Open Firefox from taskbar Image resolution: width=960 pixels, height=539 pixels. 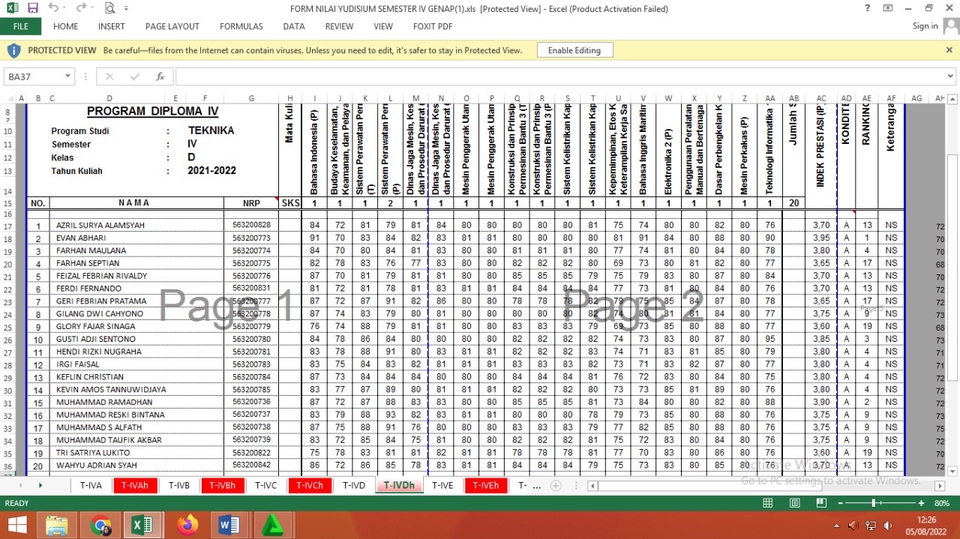coord(187,526)
